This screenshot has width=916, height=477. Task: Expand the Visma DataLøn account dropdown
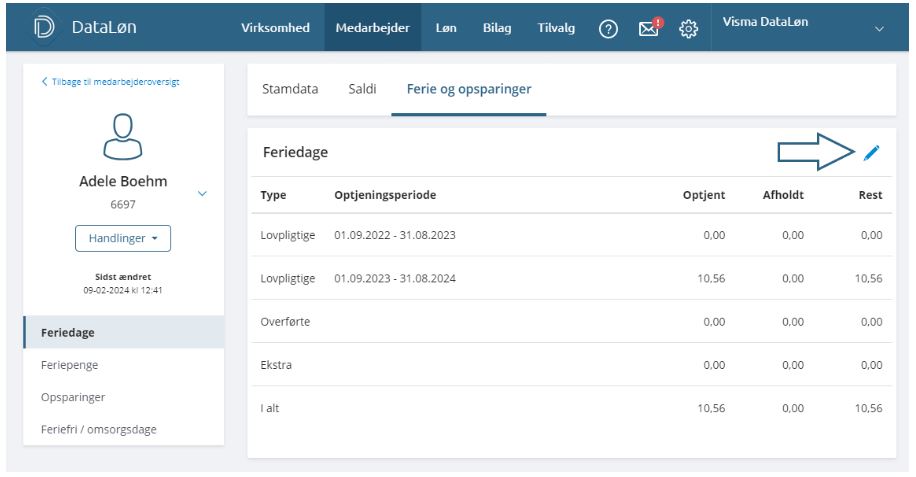point(879,29)
